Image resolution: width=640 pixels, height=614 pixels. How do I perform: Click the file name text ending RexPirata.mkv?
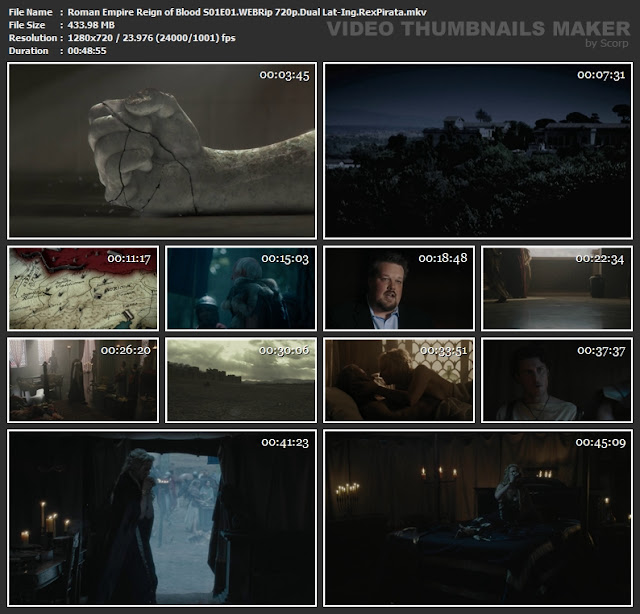[x=247, y=12]
